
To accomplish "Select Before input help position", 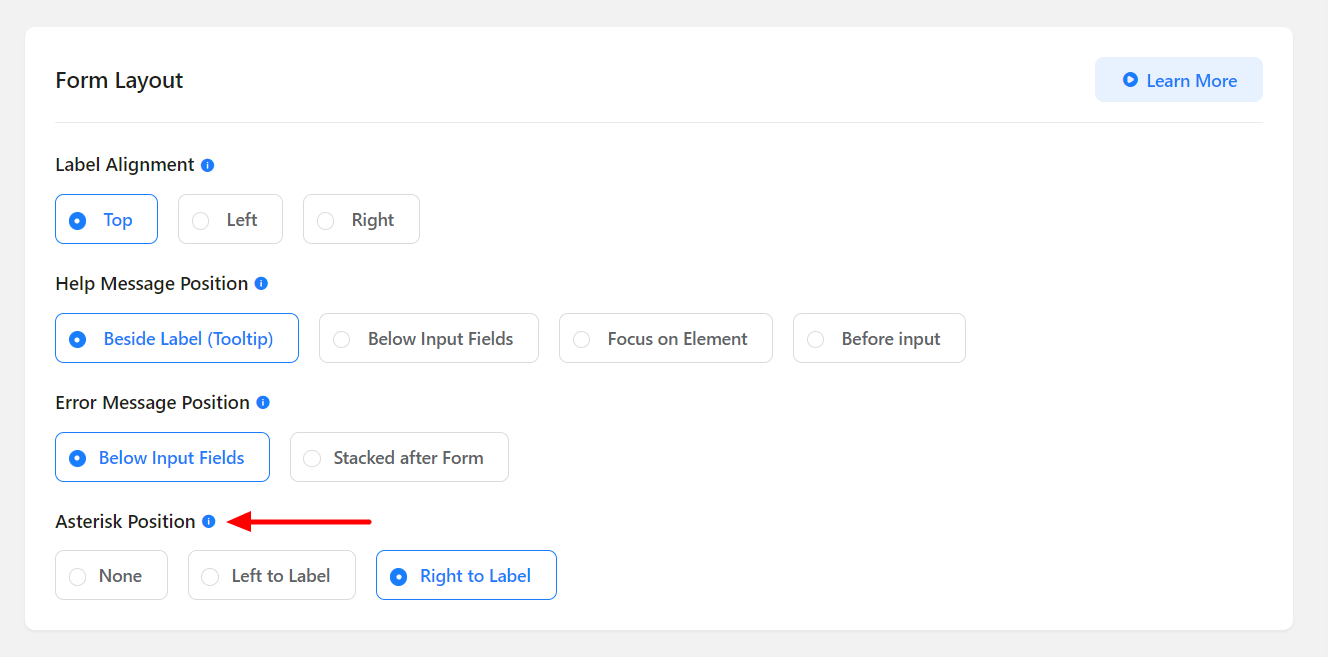I will point(879,339).
